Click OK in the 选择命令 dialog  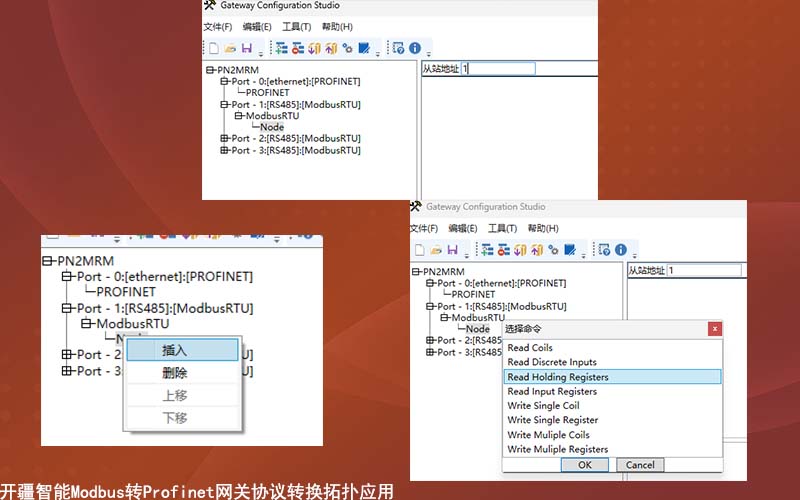(x=585, y=465)
